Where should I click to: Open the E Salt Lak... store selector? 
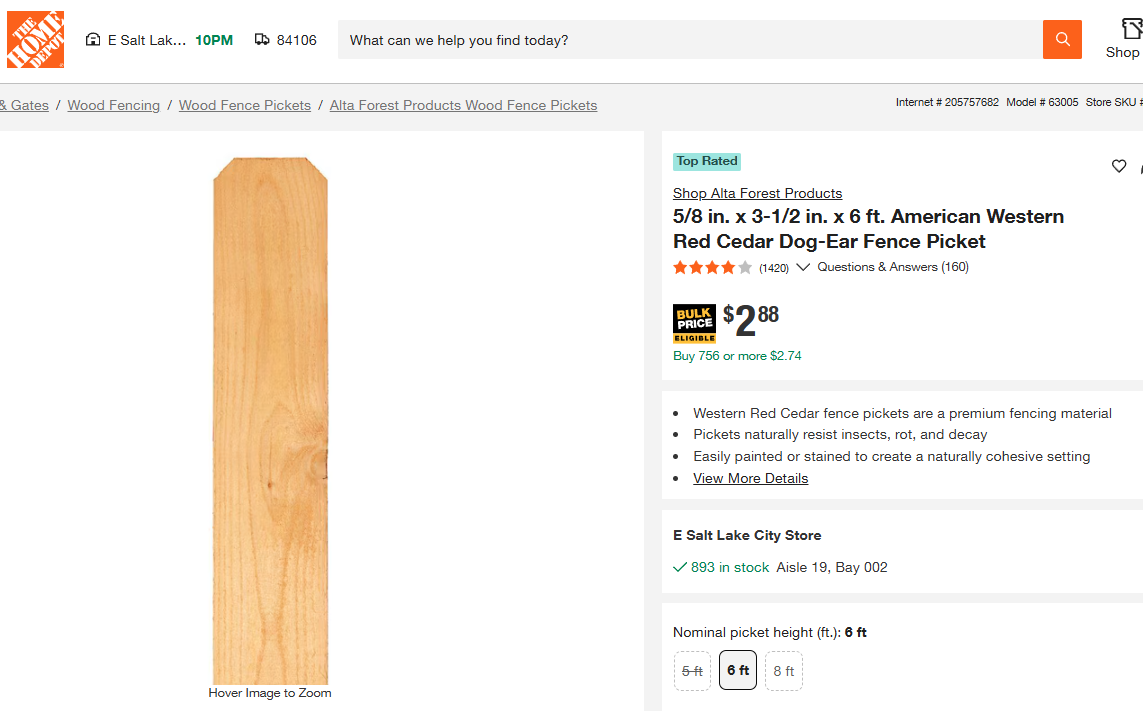(x=147, y=40)
